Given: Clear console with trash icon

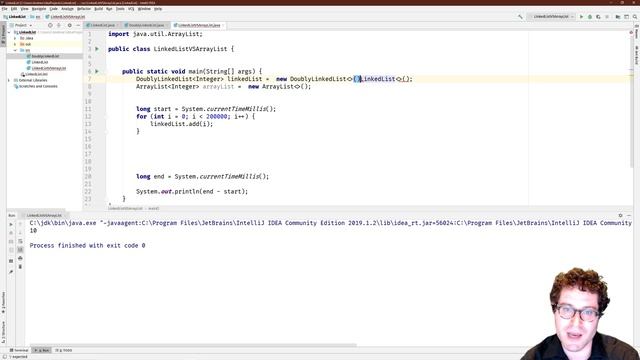Looking at the screenshot, I should pyautogui.click(x=20, y=267).
